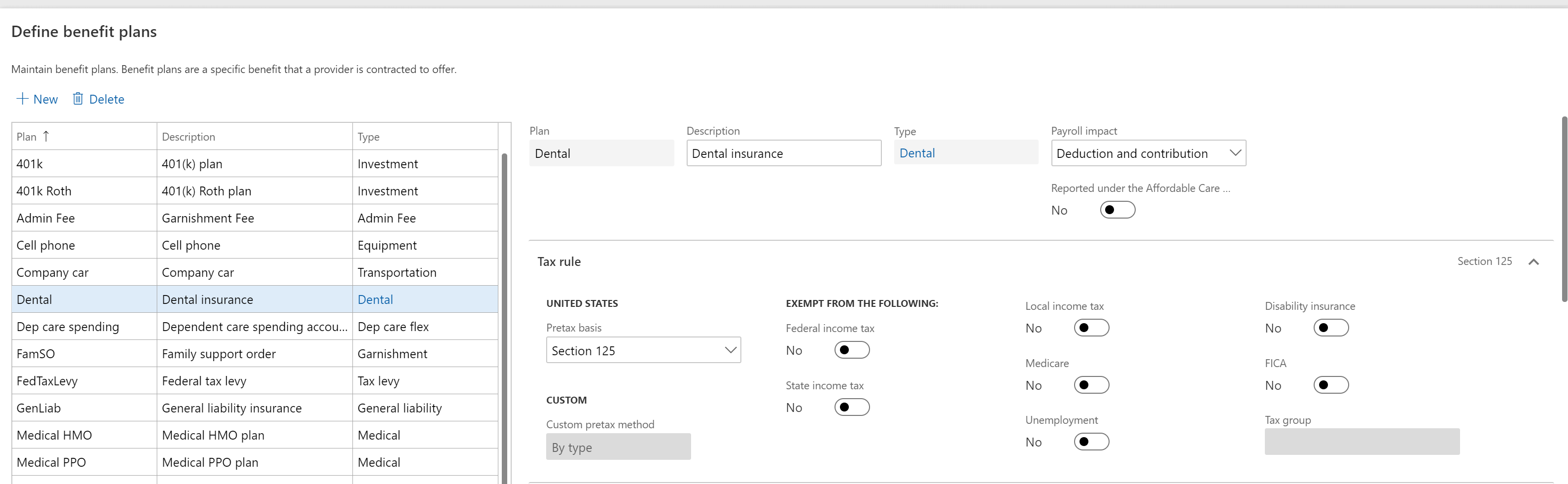This screenshot has height=484, width=1568.
Task: Click the 401(k) Roth plan description cell
Action: click(x=254, y=191)
